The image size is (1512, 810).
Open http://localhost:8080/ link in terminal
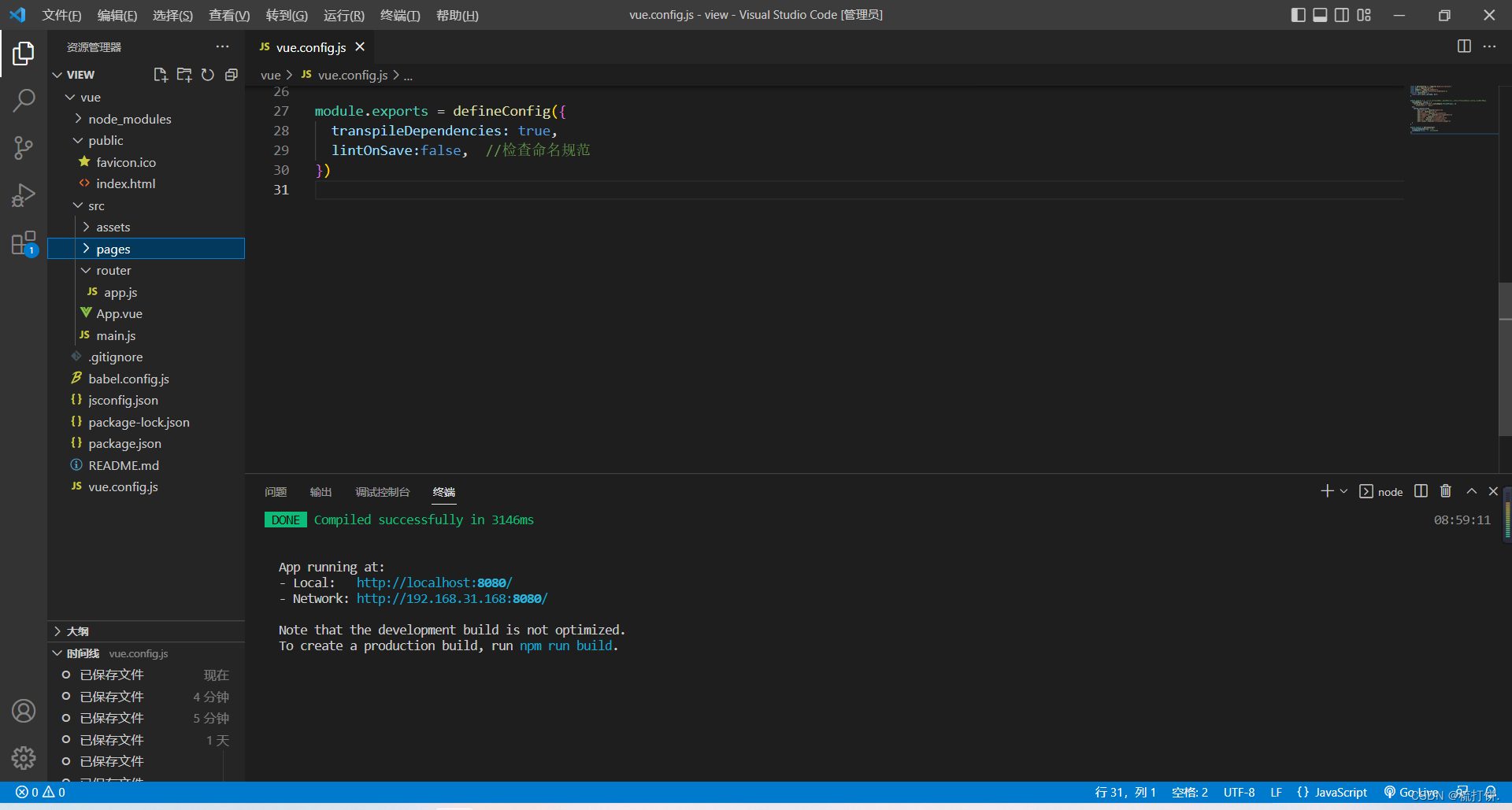(434, 583)
